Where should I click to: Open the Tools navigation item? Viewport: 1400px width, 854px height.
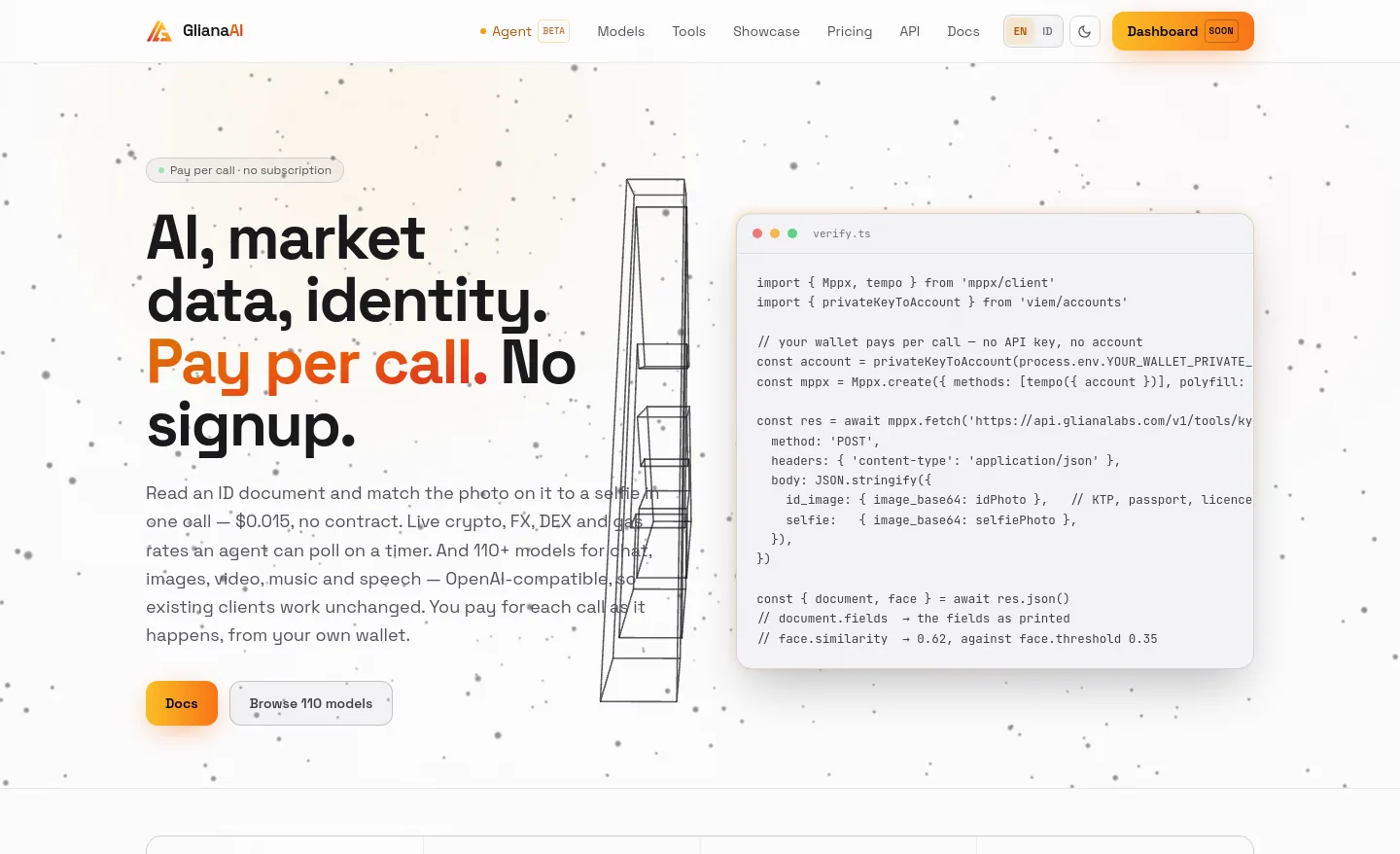689,31
